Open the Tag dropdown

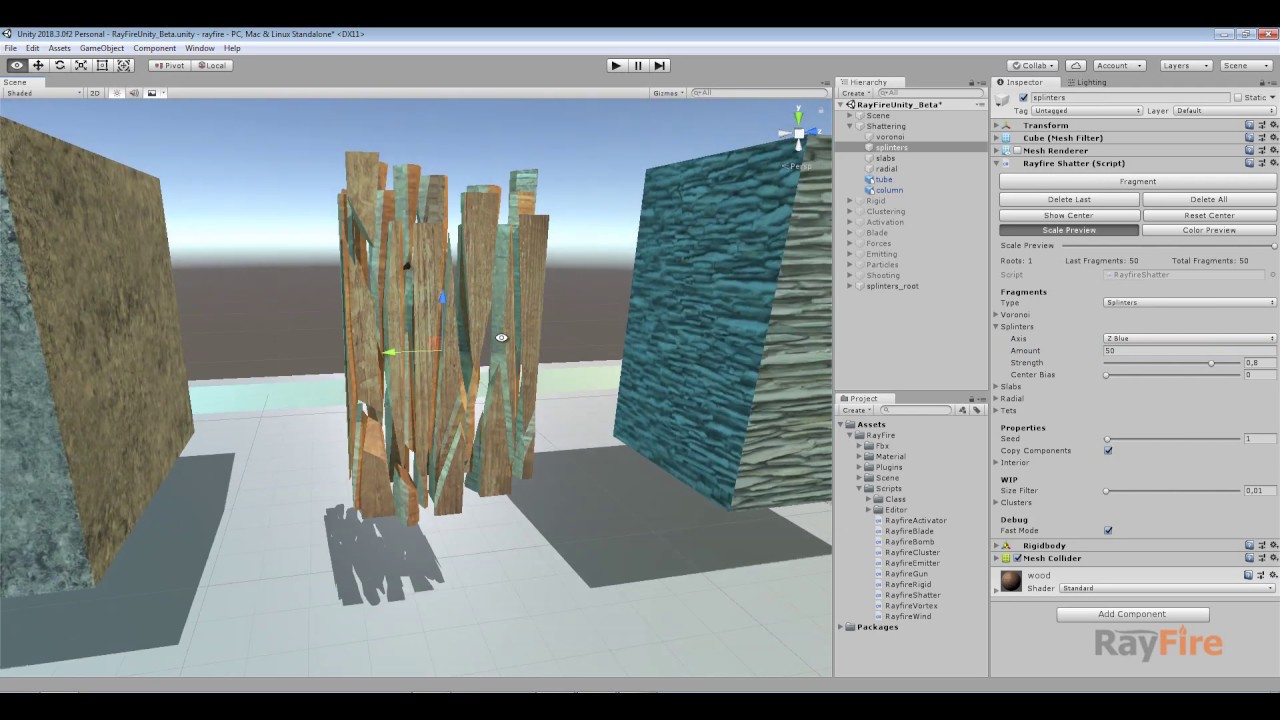[x=1087, y=110]
